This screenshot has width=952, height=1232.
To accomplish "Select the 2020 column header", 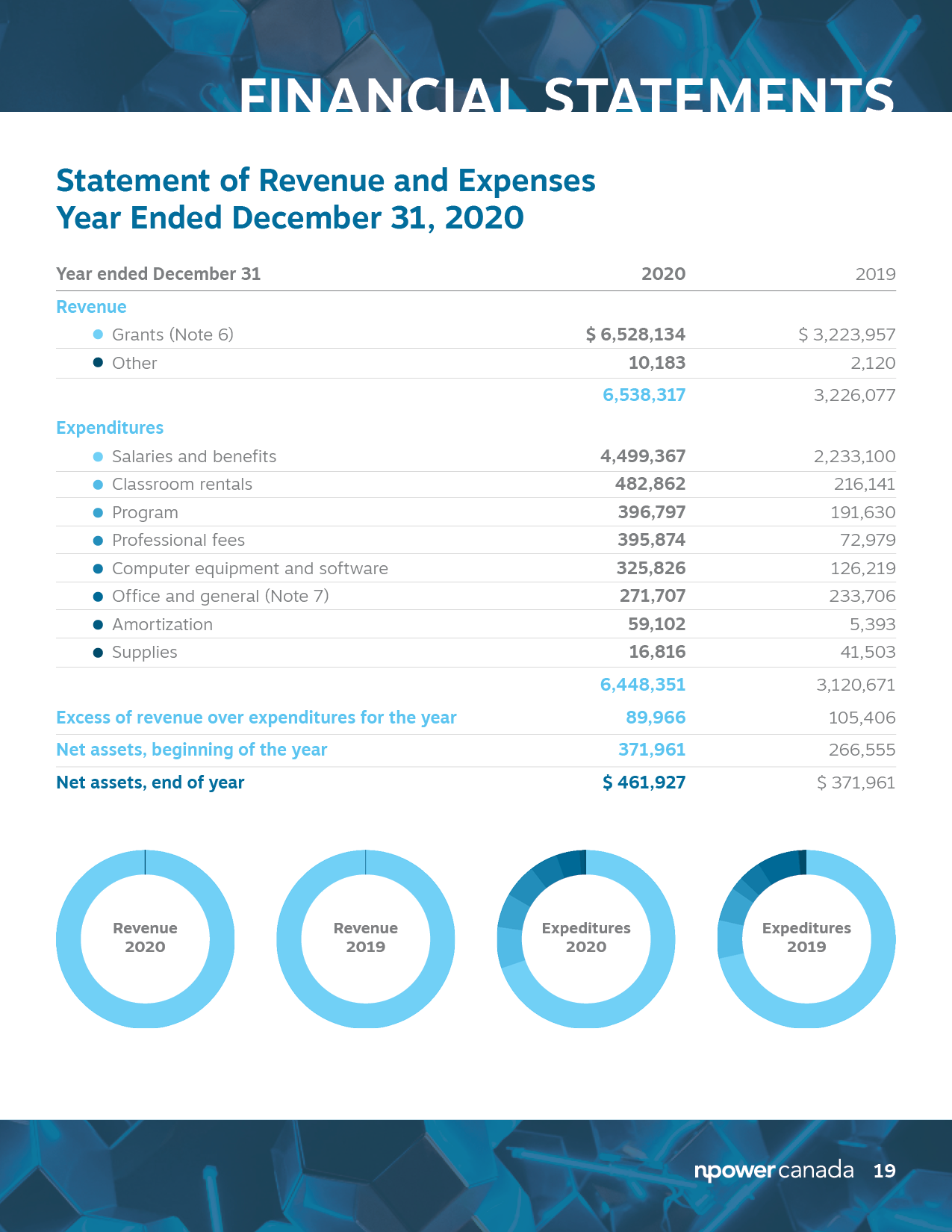I will 663,274.
